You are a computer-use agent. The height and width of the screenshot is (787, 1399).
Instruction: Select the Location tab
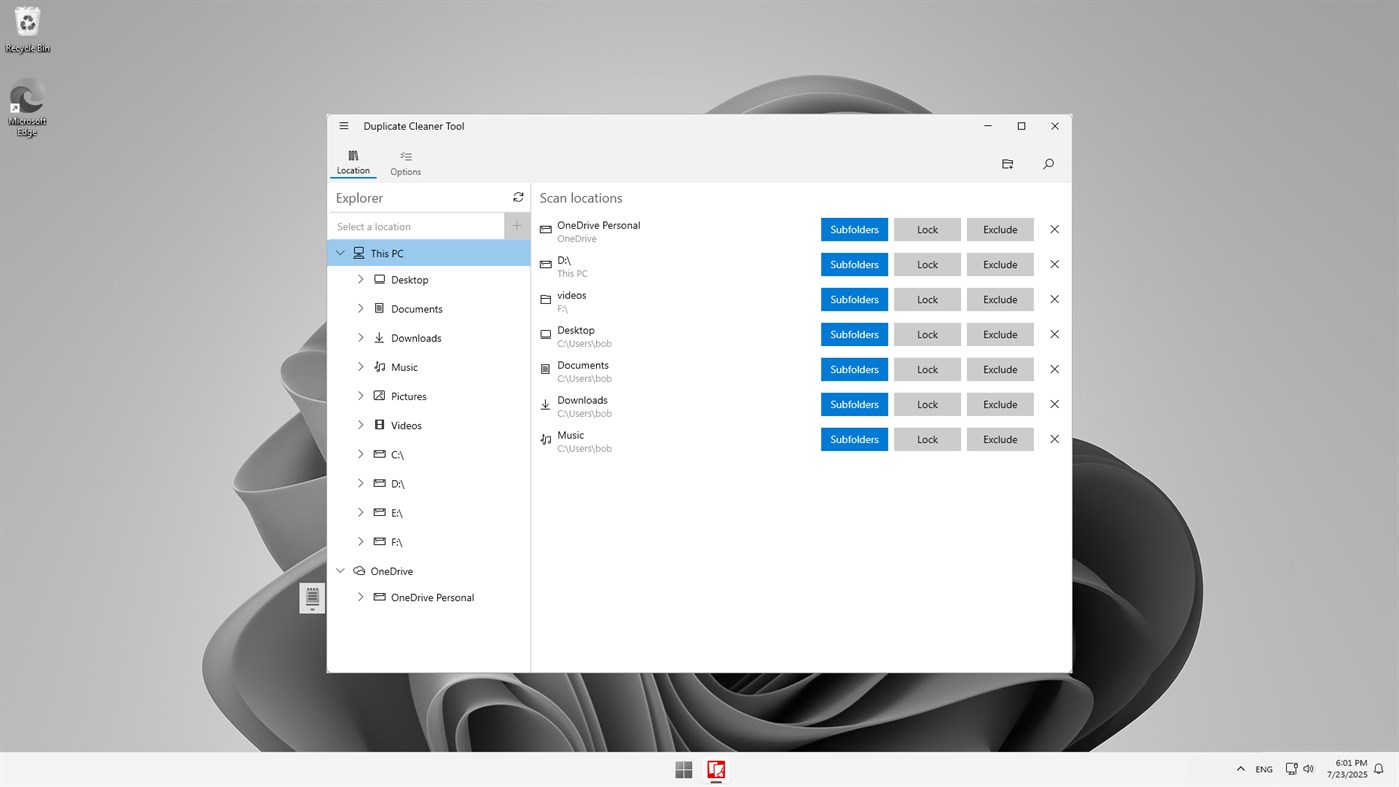pyautogui.click(x=352, y=161)
